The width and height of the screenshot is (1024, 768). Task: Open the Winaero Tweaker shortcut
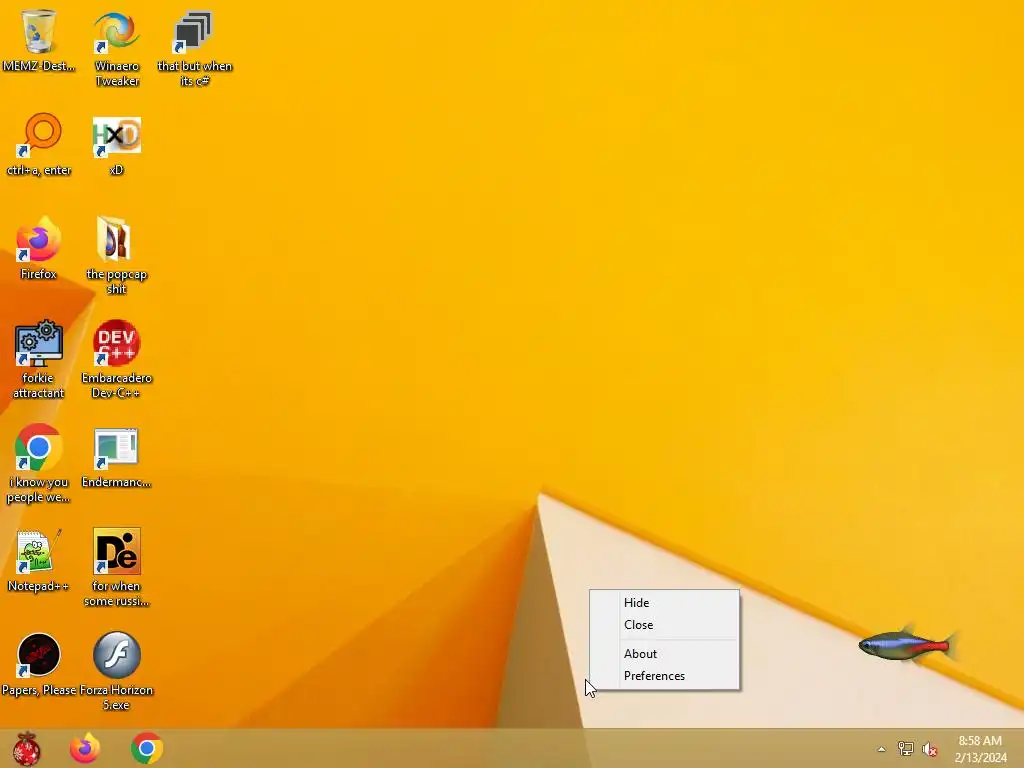(116, 47)
